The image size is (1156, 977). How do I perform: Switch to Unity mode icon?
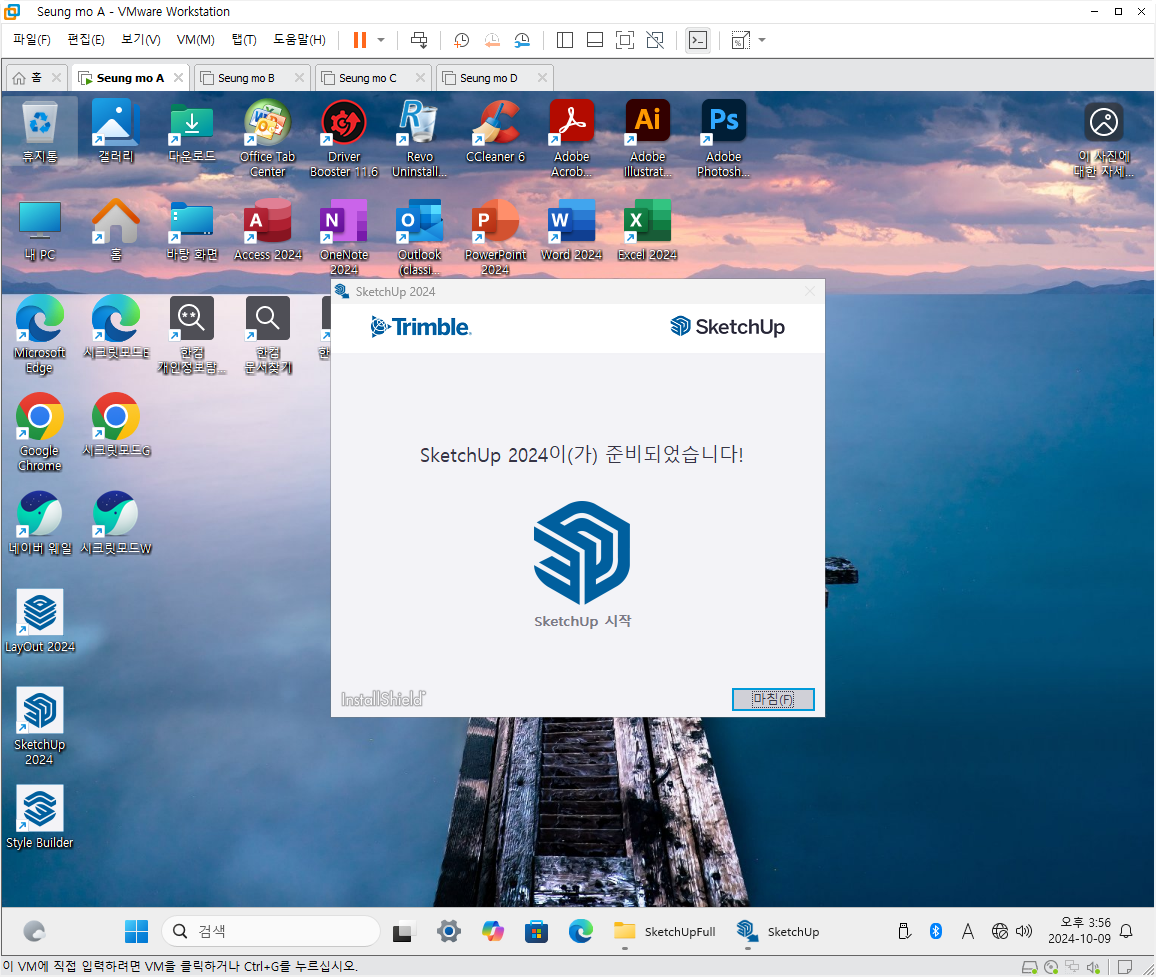[655, 40]
